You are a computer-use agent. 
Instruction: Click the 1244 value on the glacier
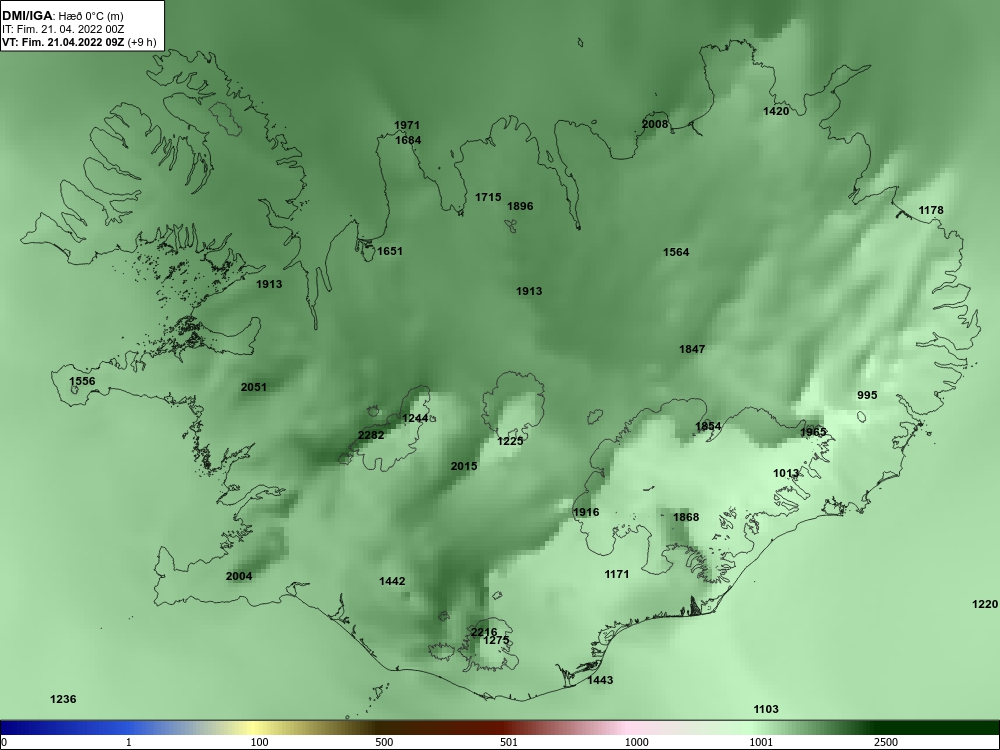point(415,419)
